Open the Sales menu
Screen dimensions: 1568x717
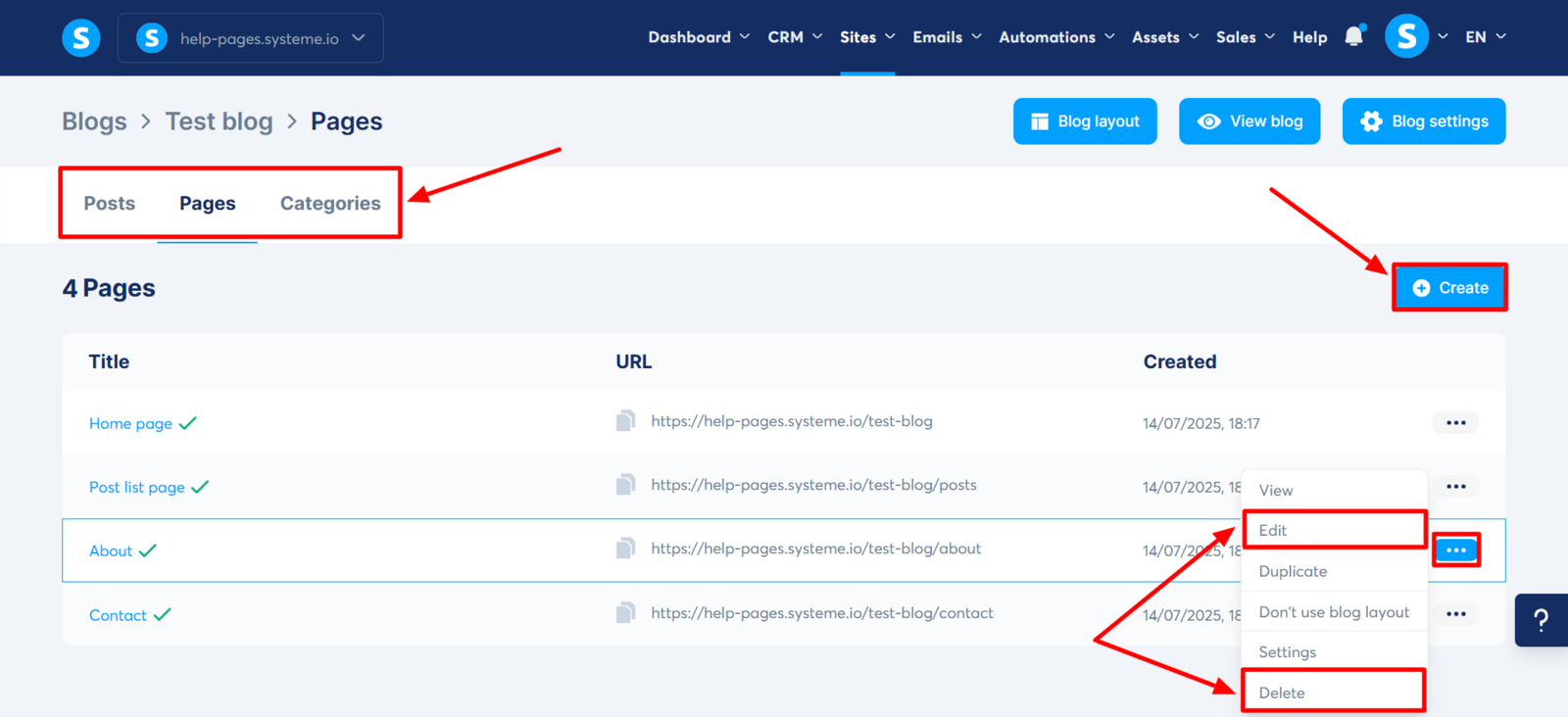(1246, 37)
